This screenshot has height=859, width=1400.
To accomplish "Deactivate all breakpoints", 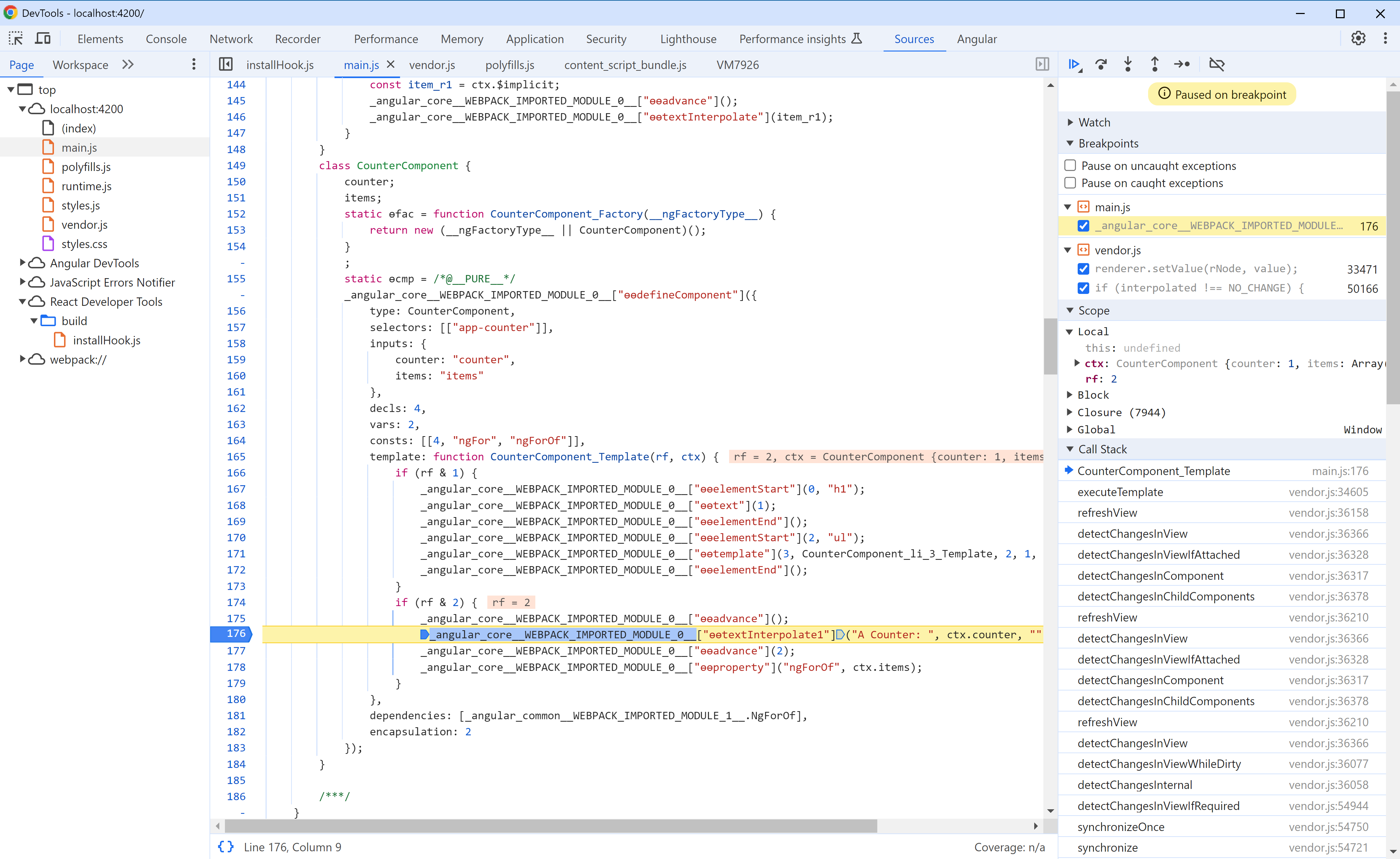I will coord(1216,64).
